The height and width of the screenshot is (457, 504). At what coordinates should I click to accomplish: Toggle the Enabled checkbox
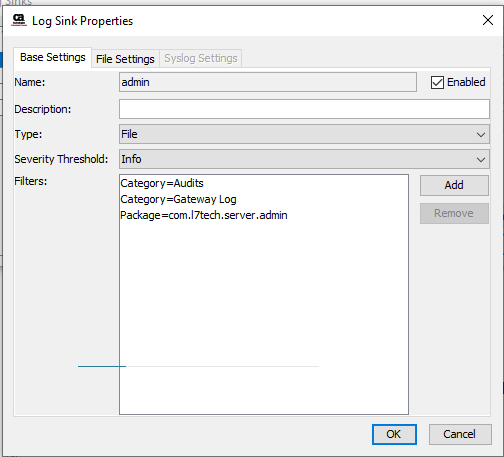pos(437,82)
